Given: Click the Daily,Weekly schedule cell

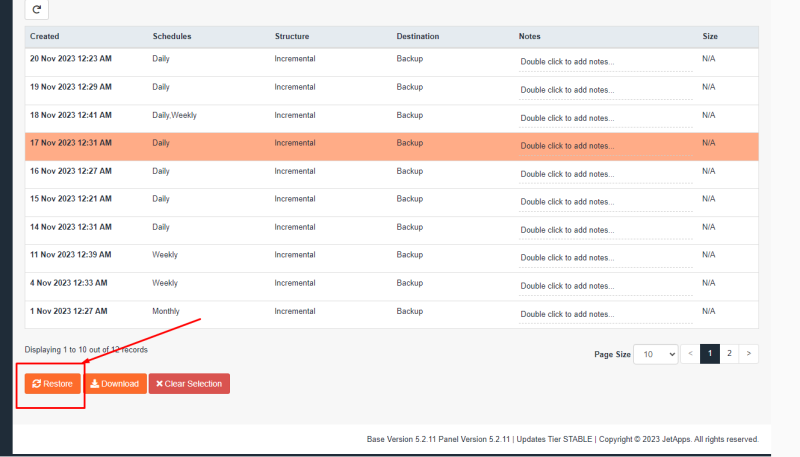Looking at the screenshot, I should [174, 115].
